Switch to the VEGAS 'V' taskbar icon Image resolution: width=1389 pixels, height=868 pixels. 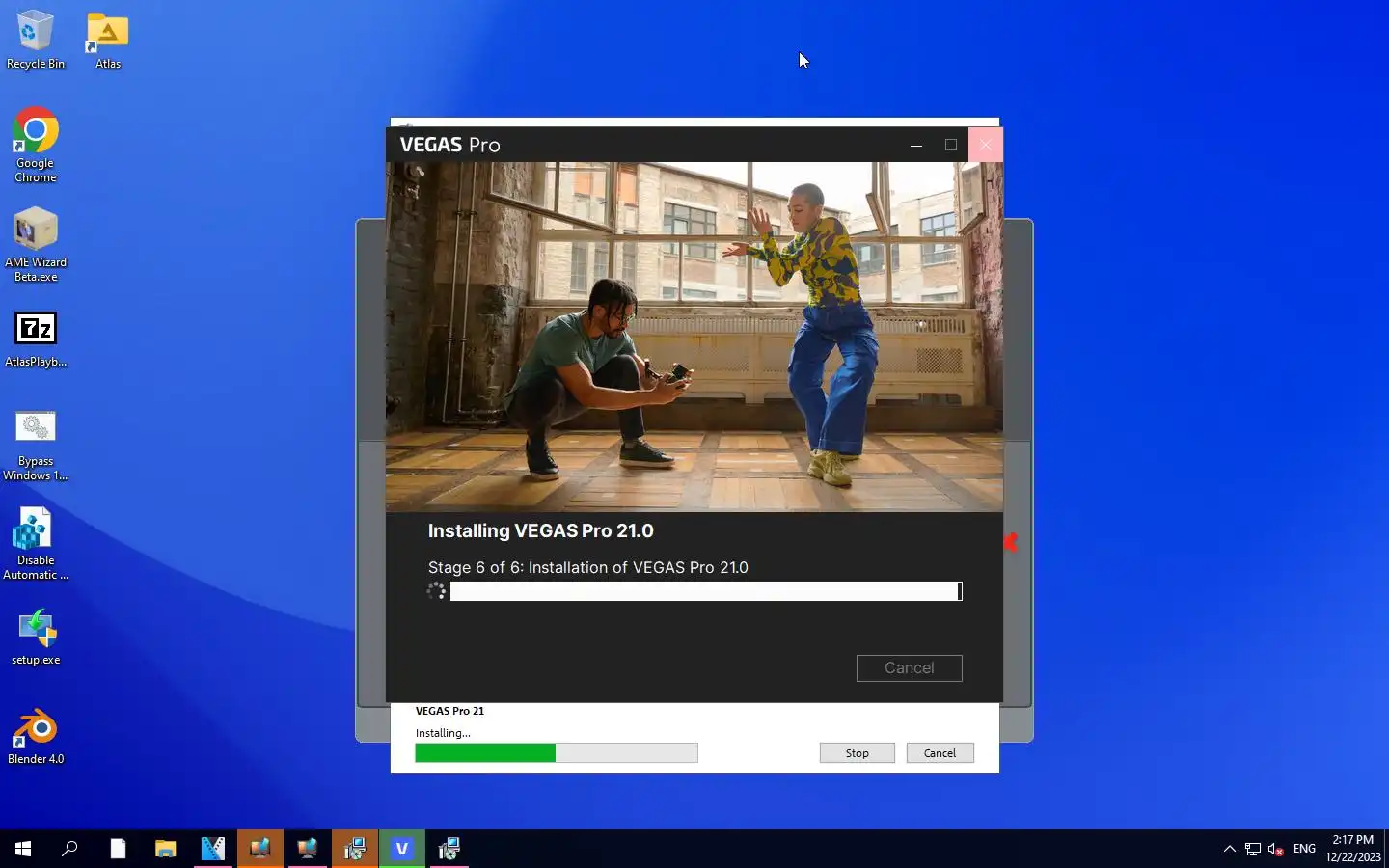[x=401, y=849]
